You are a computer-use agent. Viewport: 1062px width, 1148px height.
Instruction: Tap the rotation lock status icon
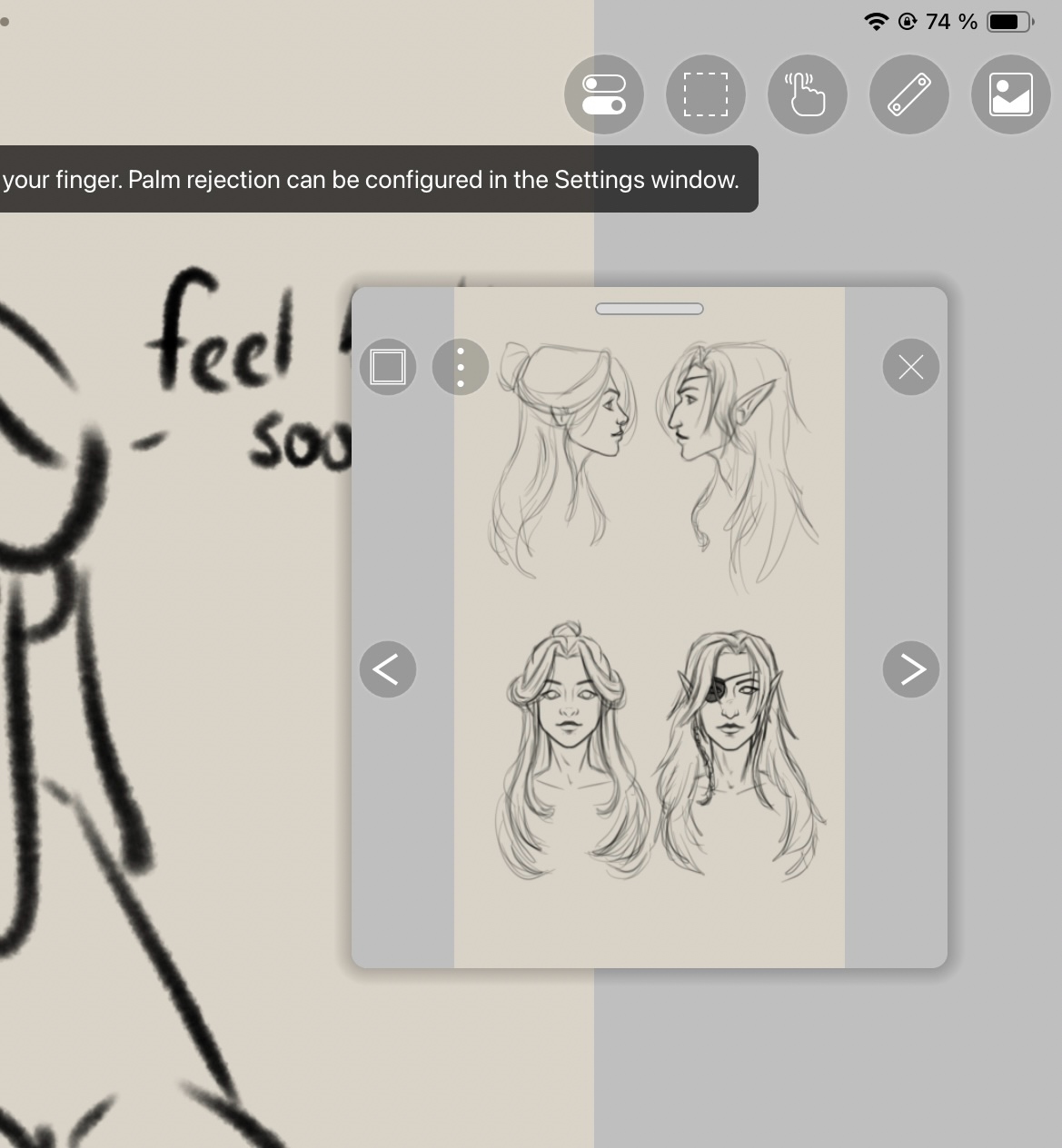pos(907,22)
